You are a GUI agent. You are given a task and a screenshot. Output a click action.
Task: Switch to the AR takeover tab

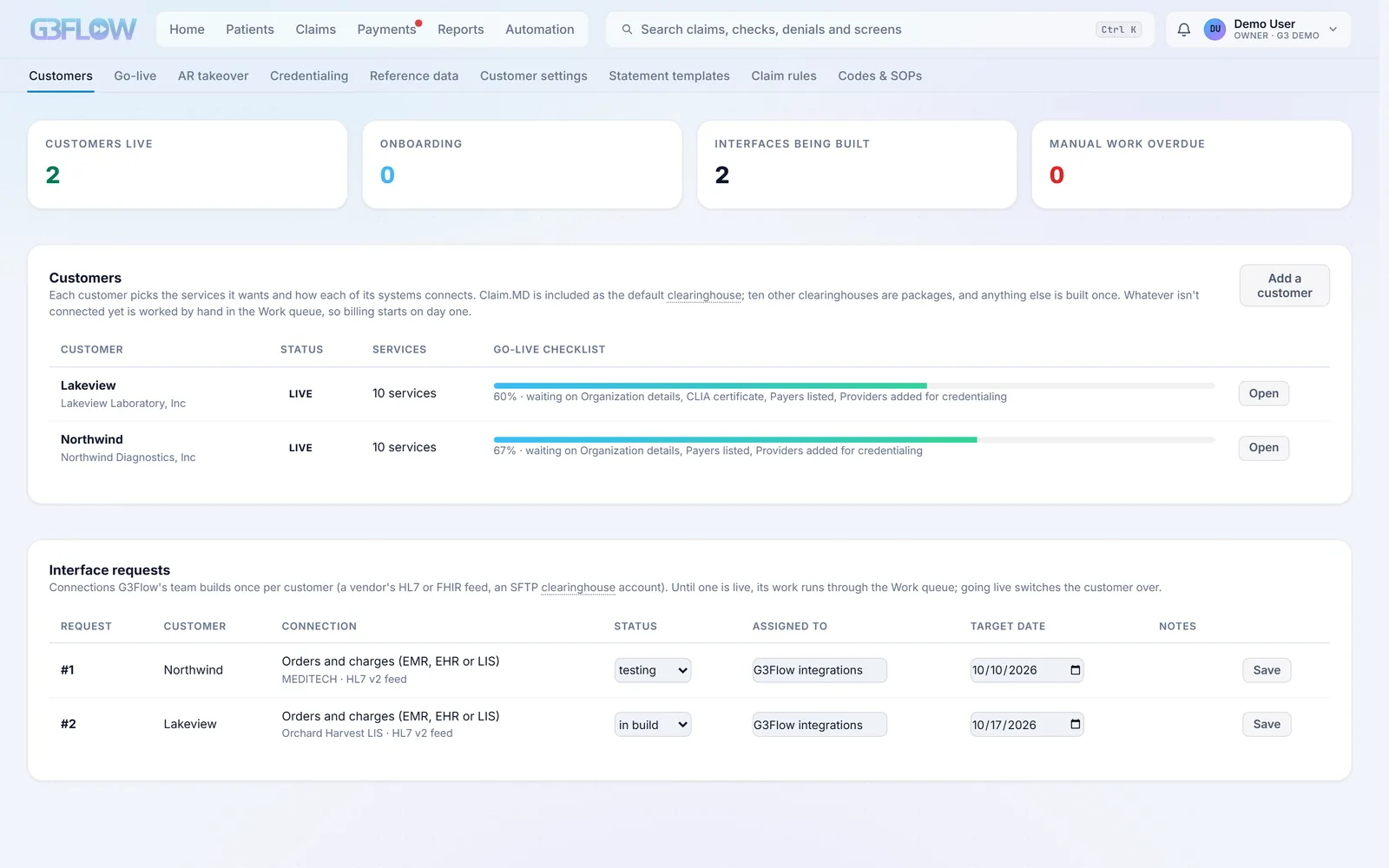(214, 76)
